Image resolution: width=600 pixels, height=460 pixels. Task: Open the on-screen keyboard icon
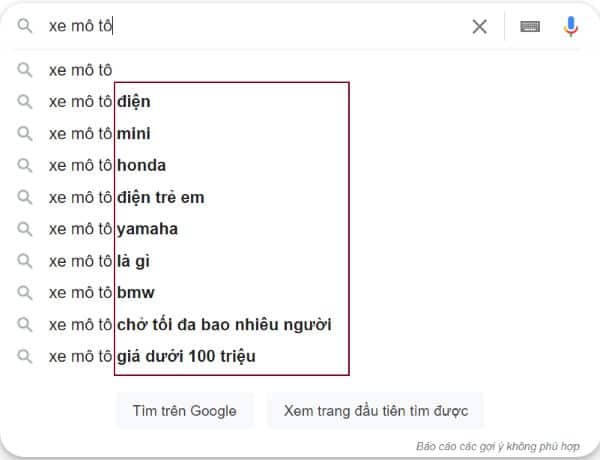531,26
